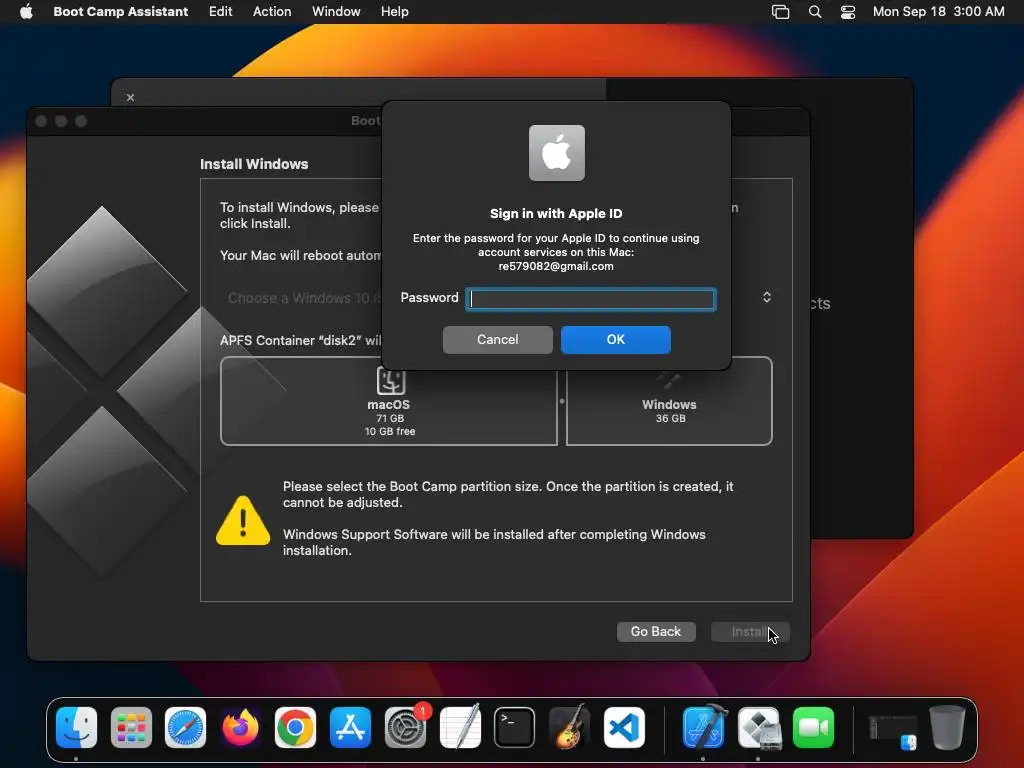This screenshot has width=1024, height=768.
Task: Open the App Store from the Dock
Action: click(x=350, y=727)
